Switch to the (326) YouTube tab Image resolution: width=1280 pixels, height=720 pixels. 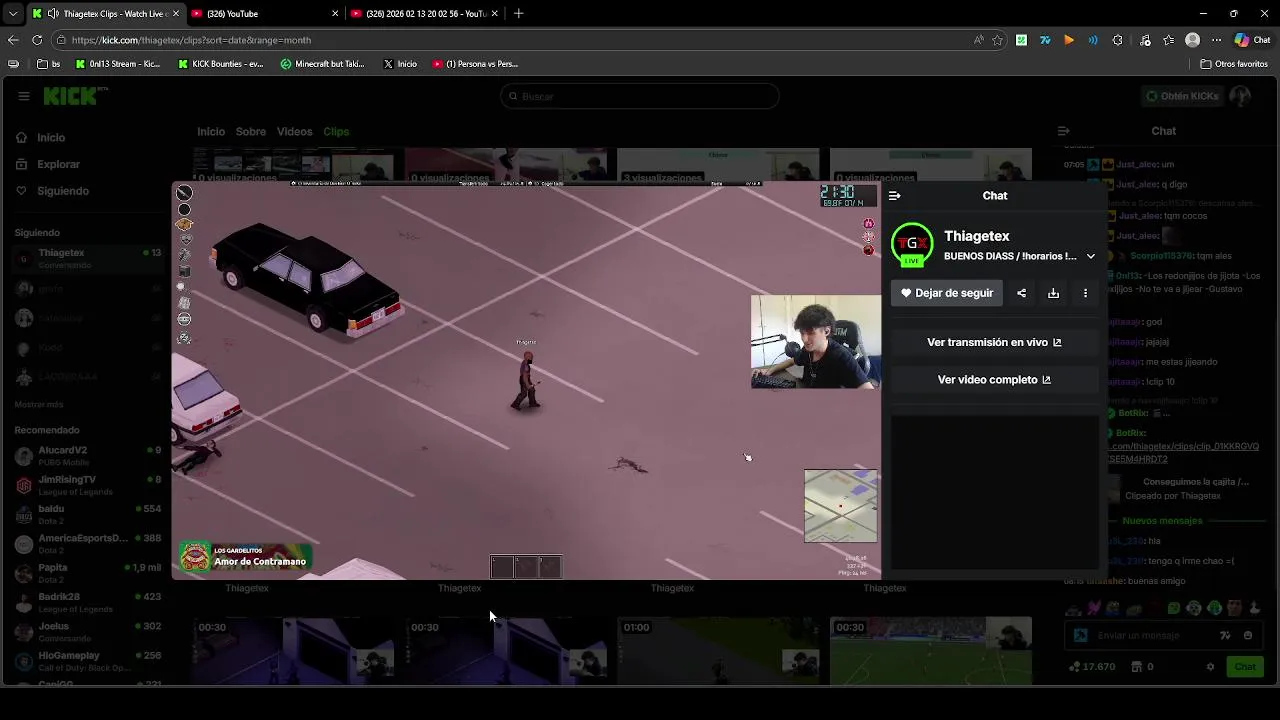coord(265,14)
